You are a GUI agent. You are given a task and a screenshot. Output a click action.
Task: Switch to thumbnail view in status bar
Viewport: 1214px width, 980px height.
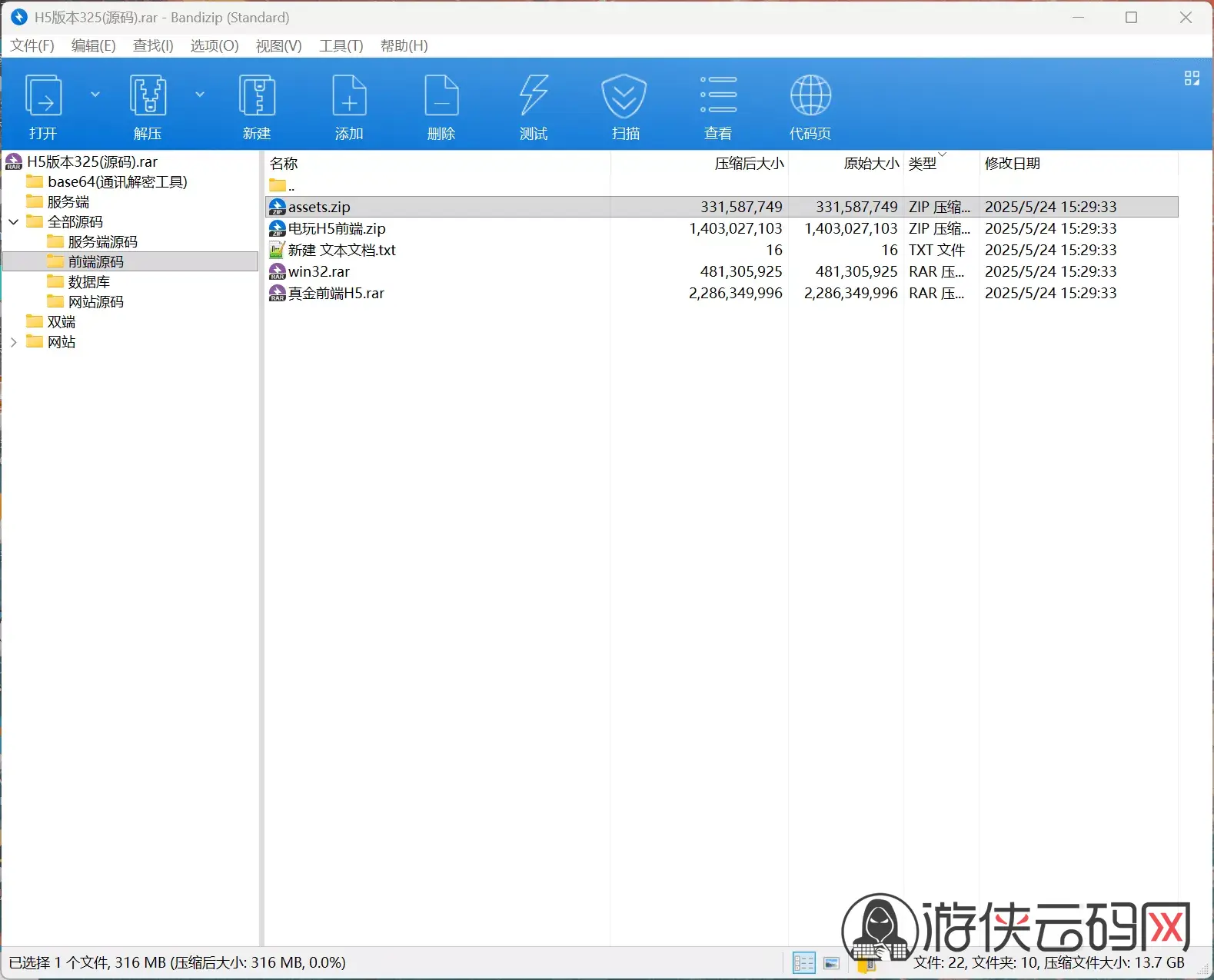pyautogui.click(x=831, y=963)
